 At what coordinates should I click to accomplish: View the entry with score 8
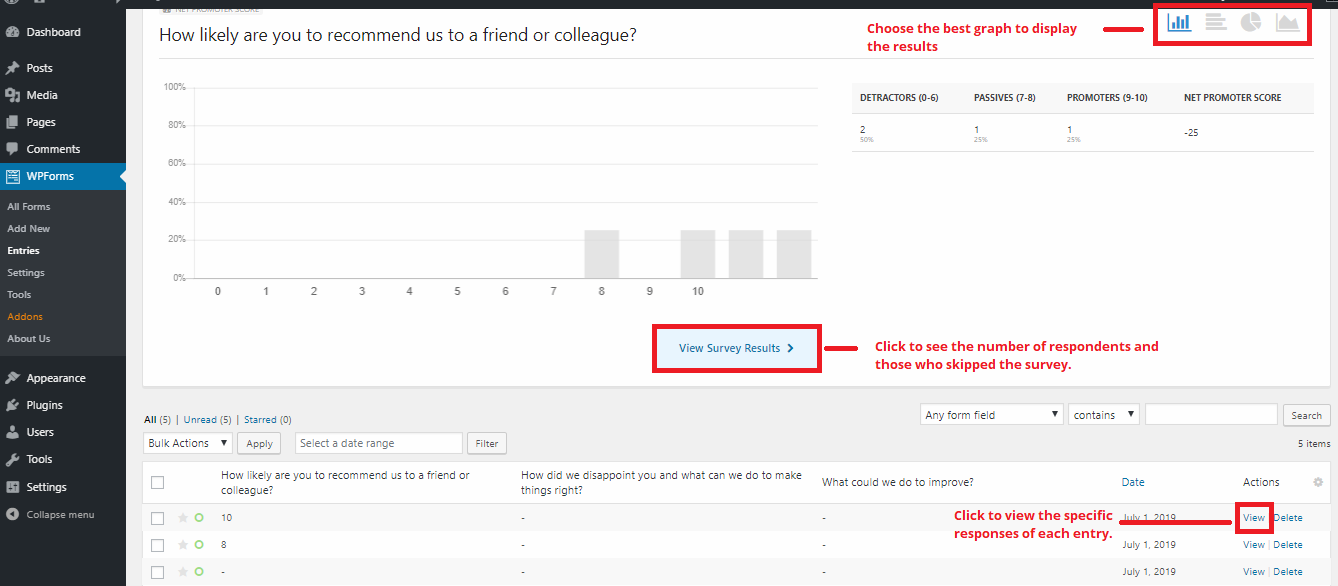(1254, 545)
